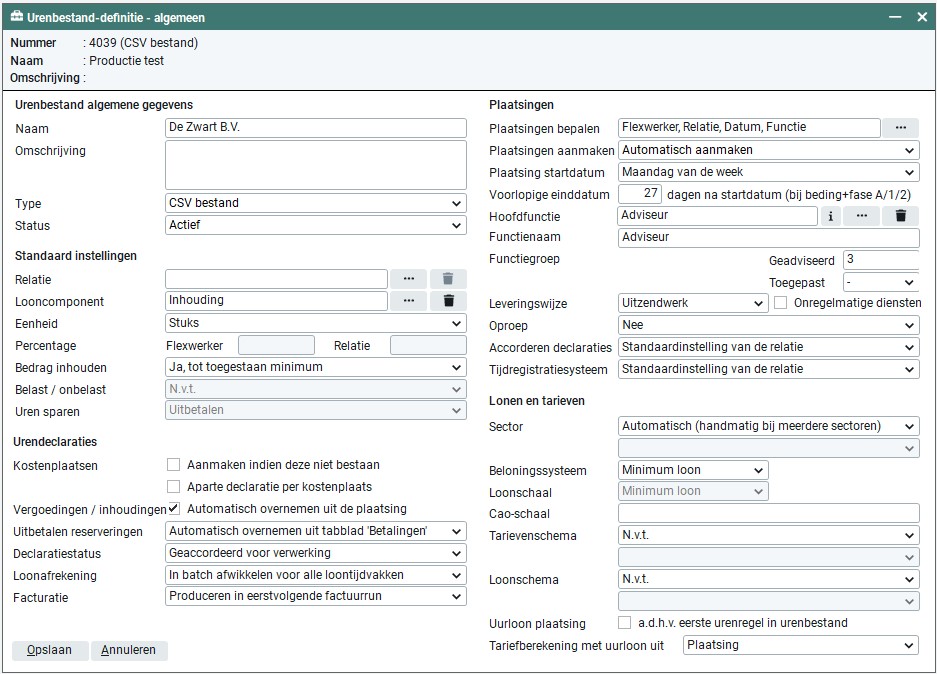Click the Hoofdfunctie field showing Adviseur
The image size is (937, 674).
coord(718,216)
